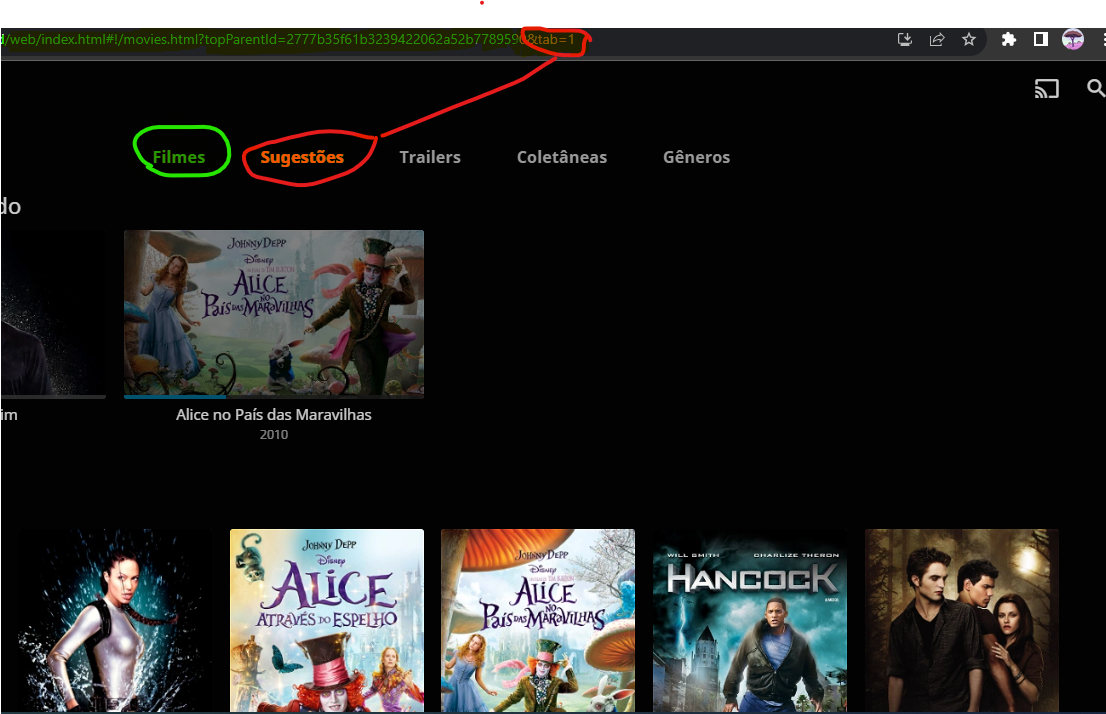Click the share page icon
Viewport: 1106px width, 714px height.
[937, 40]
